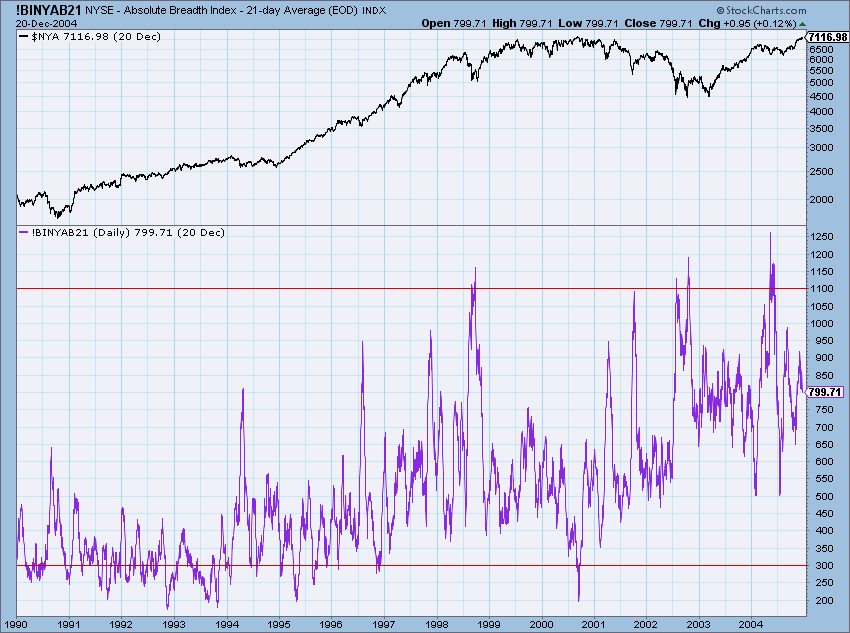Image resolution: width=850 pixels, height=633 pixels.
Task: Click the green up-arrow change indicator
Action: click(803, 24)
